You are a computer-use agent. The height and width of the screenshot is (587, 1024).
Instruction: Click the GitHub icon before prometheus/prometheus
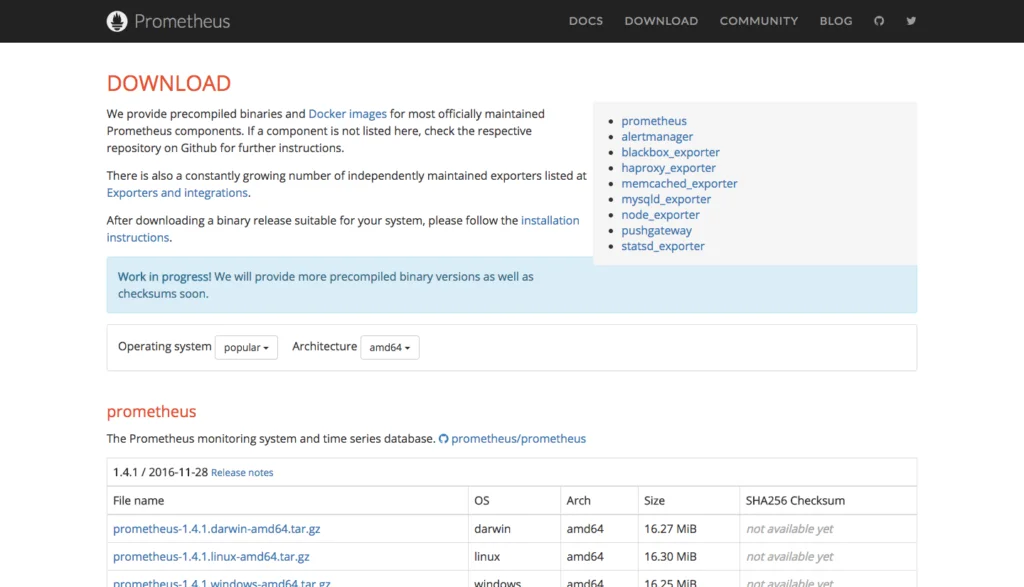tap(443, 439)
